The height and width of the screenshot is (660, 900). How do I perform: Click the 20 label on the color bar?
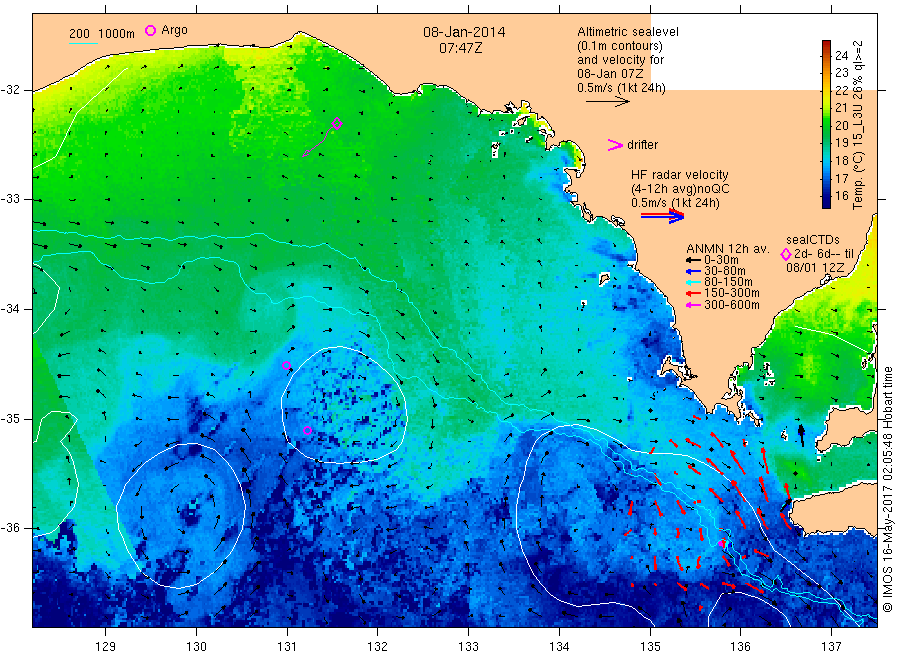pos(841,125)
